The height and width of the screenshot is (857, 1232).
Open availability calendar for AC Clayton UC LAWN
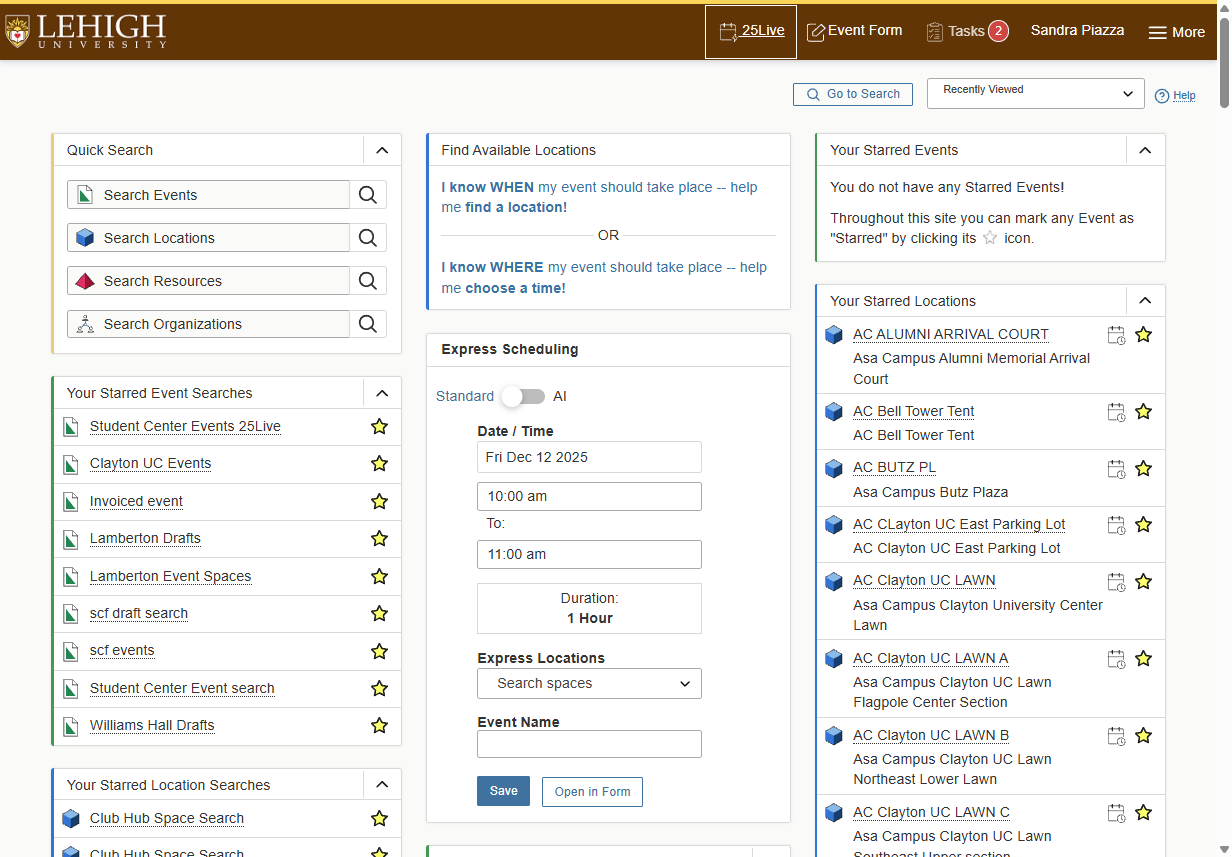pyautogui.click(x=1116, y=581)
